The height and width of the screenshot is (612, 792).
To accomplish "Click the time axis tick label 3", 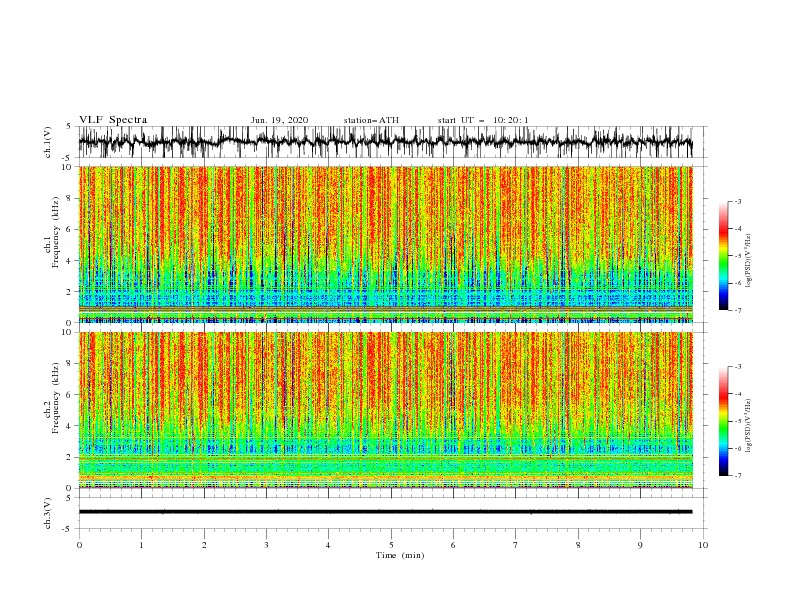I will tap(266, 545).
